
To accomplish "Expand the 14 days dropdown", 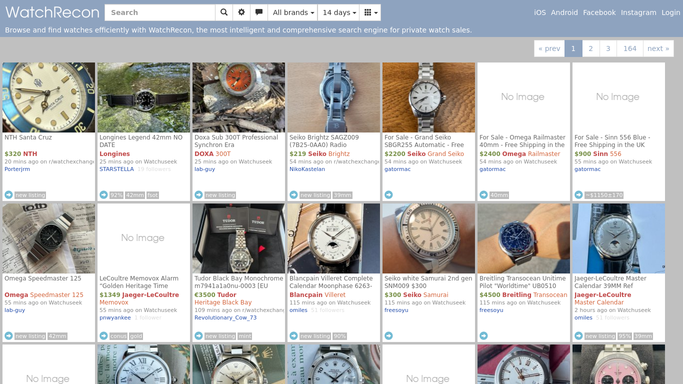I will pyautogui.click(x=339, y=13).
